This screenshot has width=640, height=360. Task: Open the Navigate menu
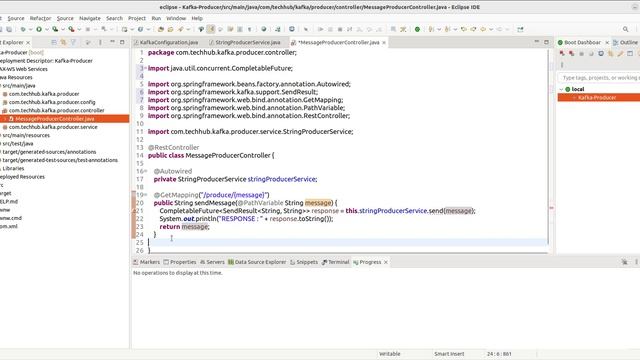90,18
